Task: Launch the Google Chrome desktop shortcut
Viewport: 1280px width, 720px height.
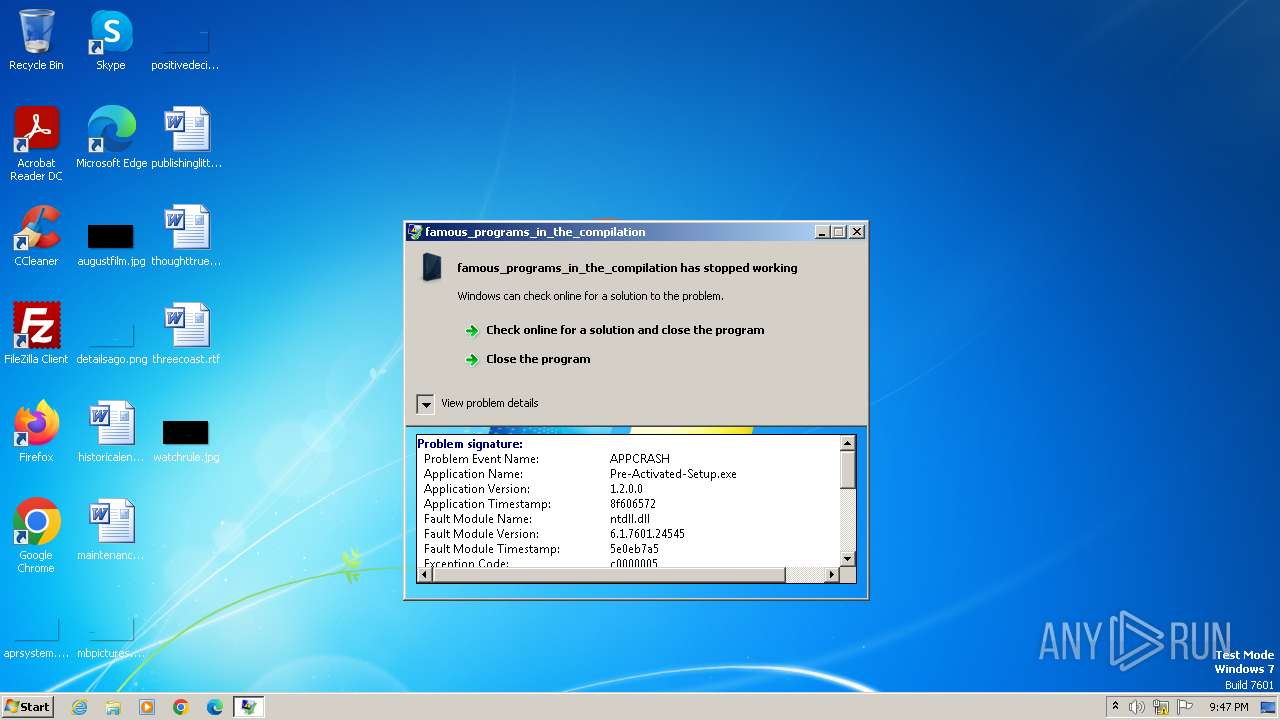Action: click(x=36, y=535)
